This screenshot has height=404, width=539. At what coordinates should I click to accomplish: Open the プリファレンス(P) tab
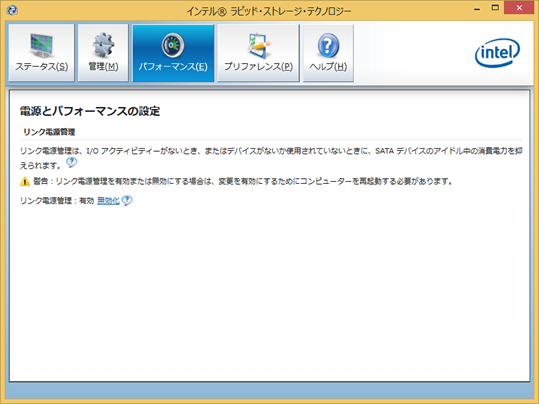pyautogui.click(x=258, y=53)
